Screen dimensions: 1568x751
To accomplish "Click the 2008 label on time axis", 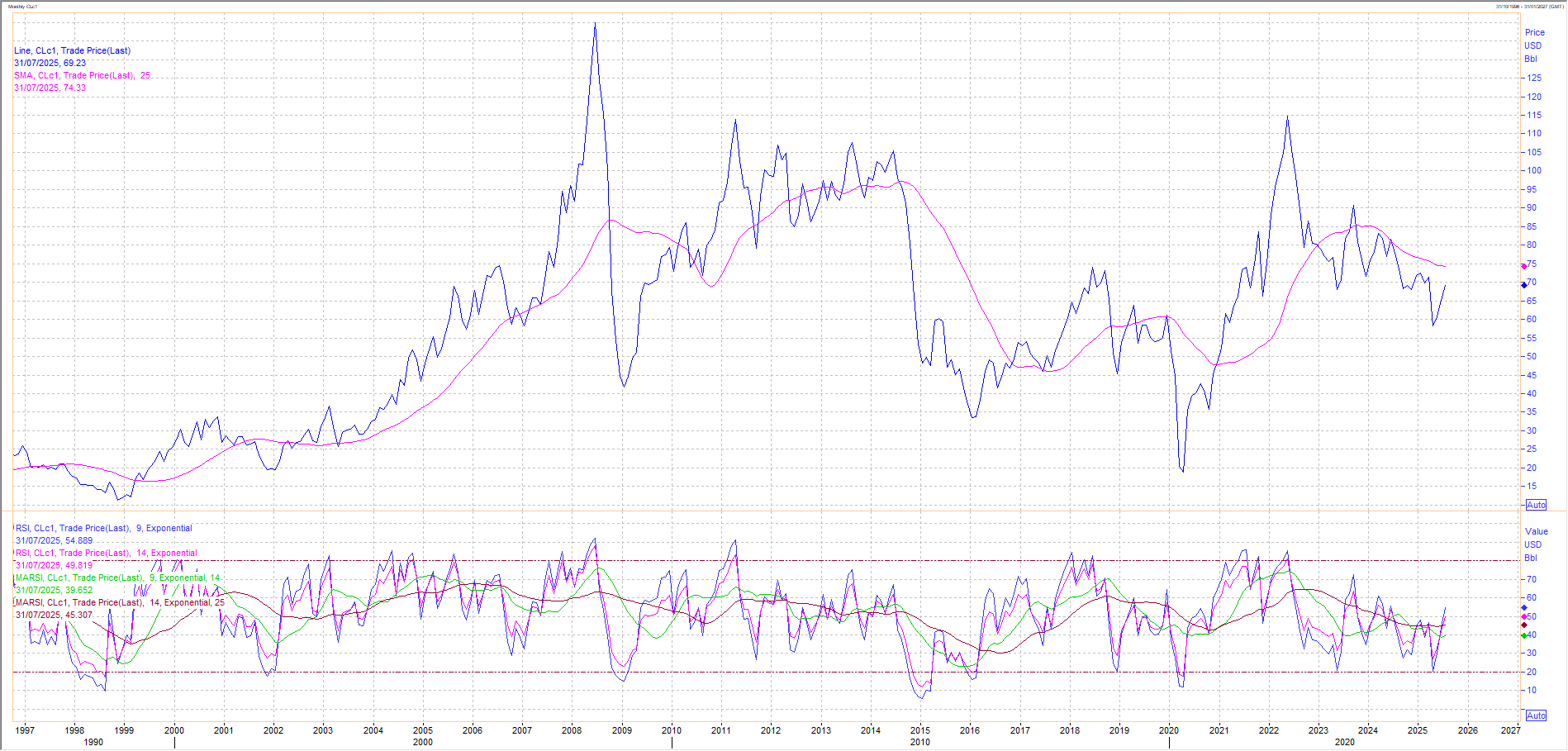I will click(572, 730).
